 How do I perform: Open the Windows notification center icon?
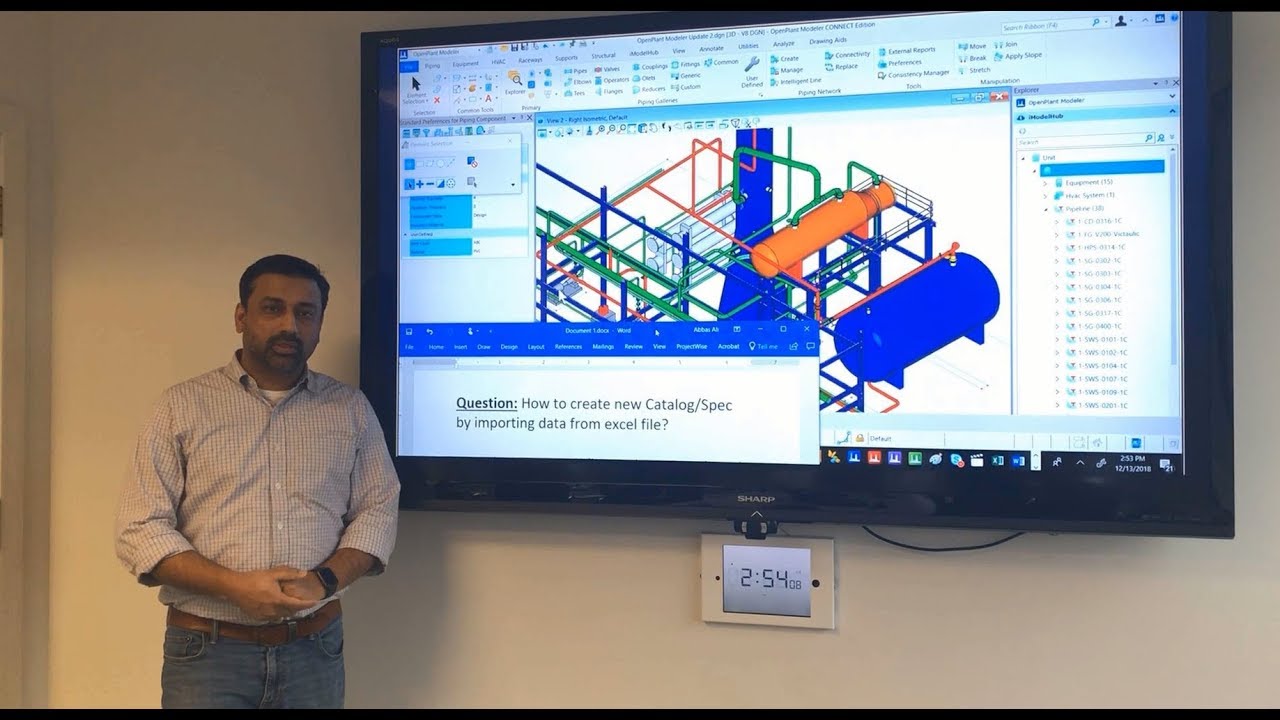(x=1165, y=464)
